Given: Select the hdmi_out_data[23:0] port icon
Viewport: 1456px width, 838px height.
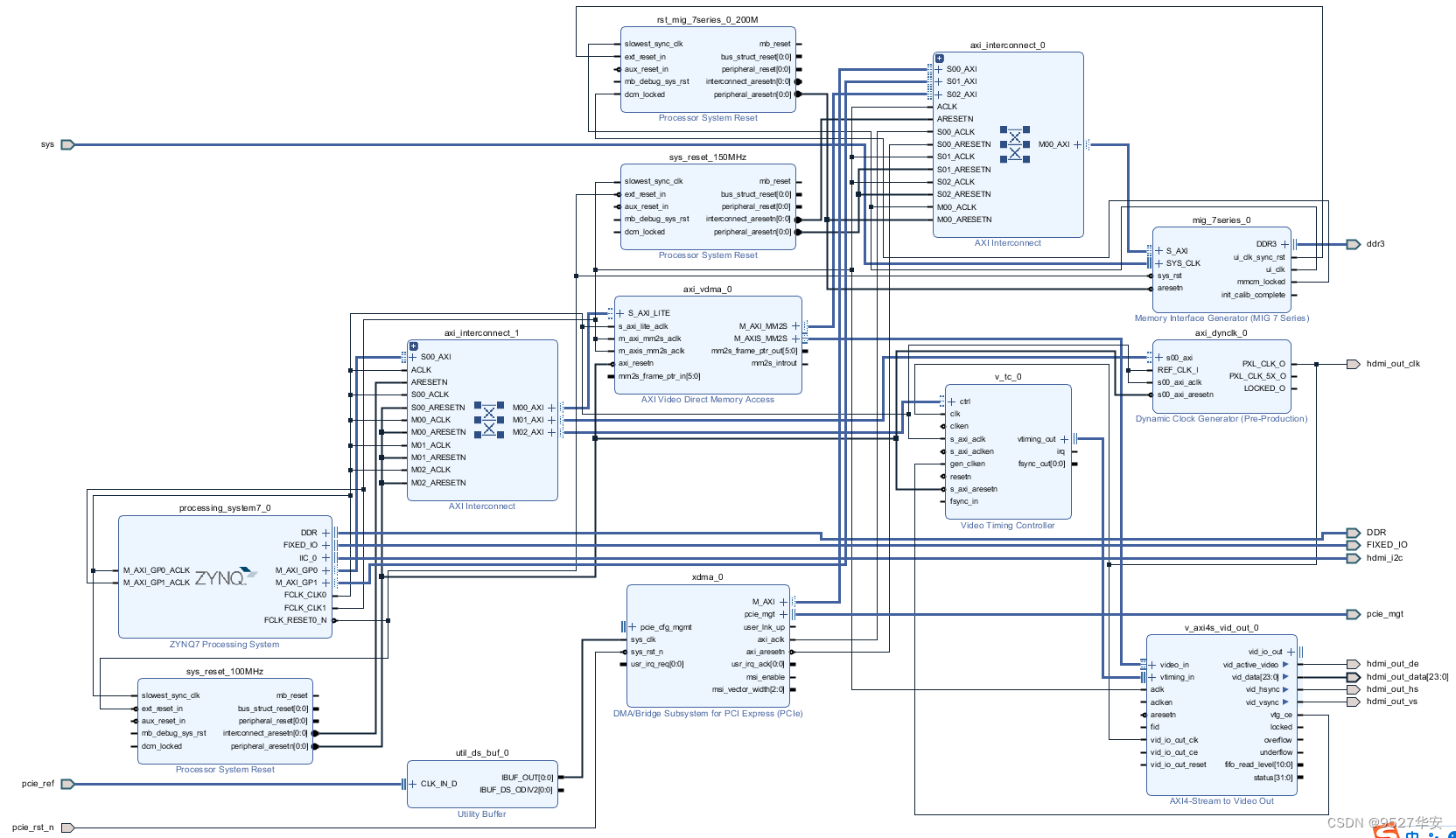Looking at the screenshot, I should point(1353,677).
